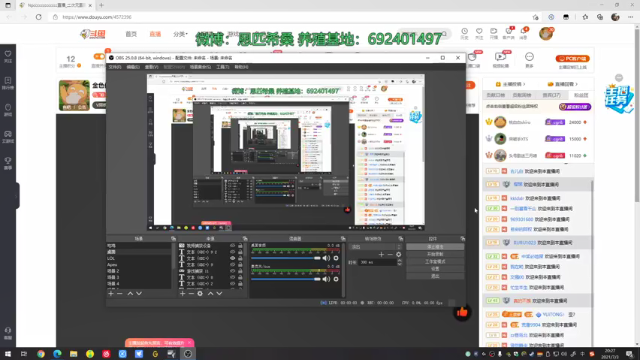The width and height of the screenshot is (640, 360).
Task: Switch to the 贵宾(37) tab
Action: (x=552, y=95)
